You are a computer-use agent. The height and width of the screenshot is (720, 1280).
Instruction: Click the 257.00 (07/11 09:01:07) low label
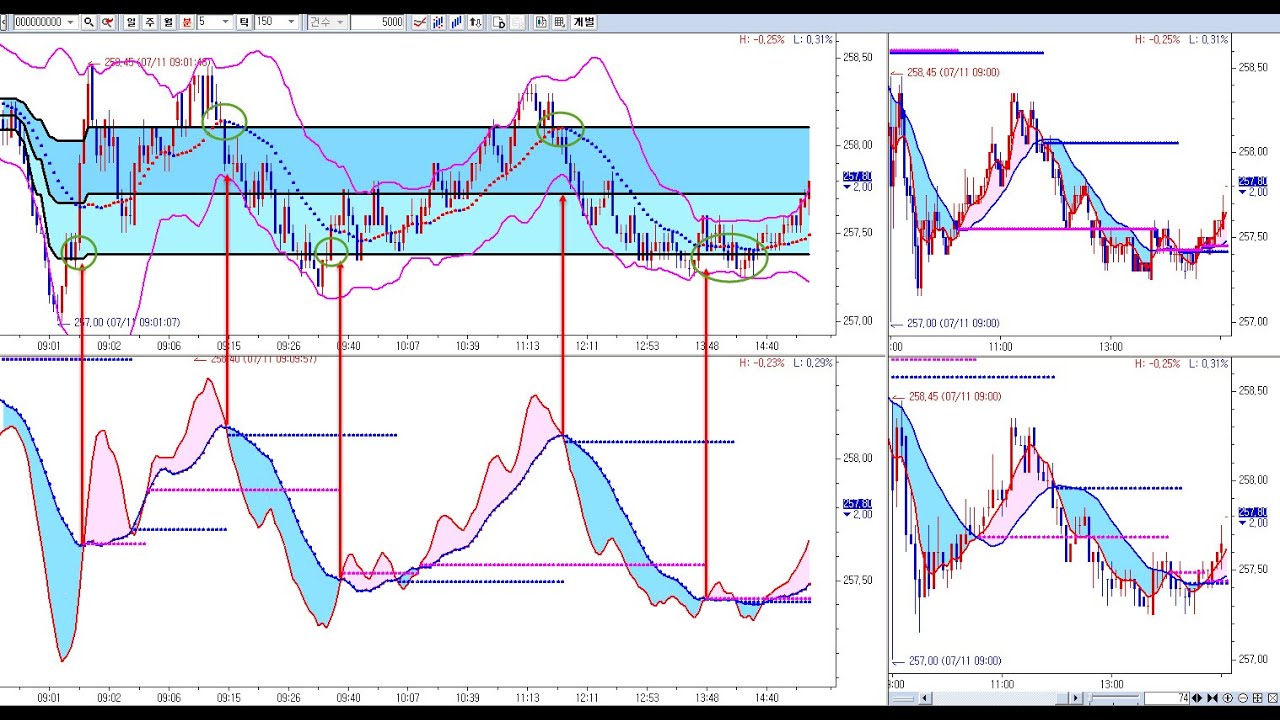click(x=126, y=322)
